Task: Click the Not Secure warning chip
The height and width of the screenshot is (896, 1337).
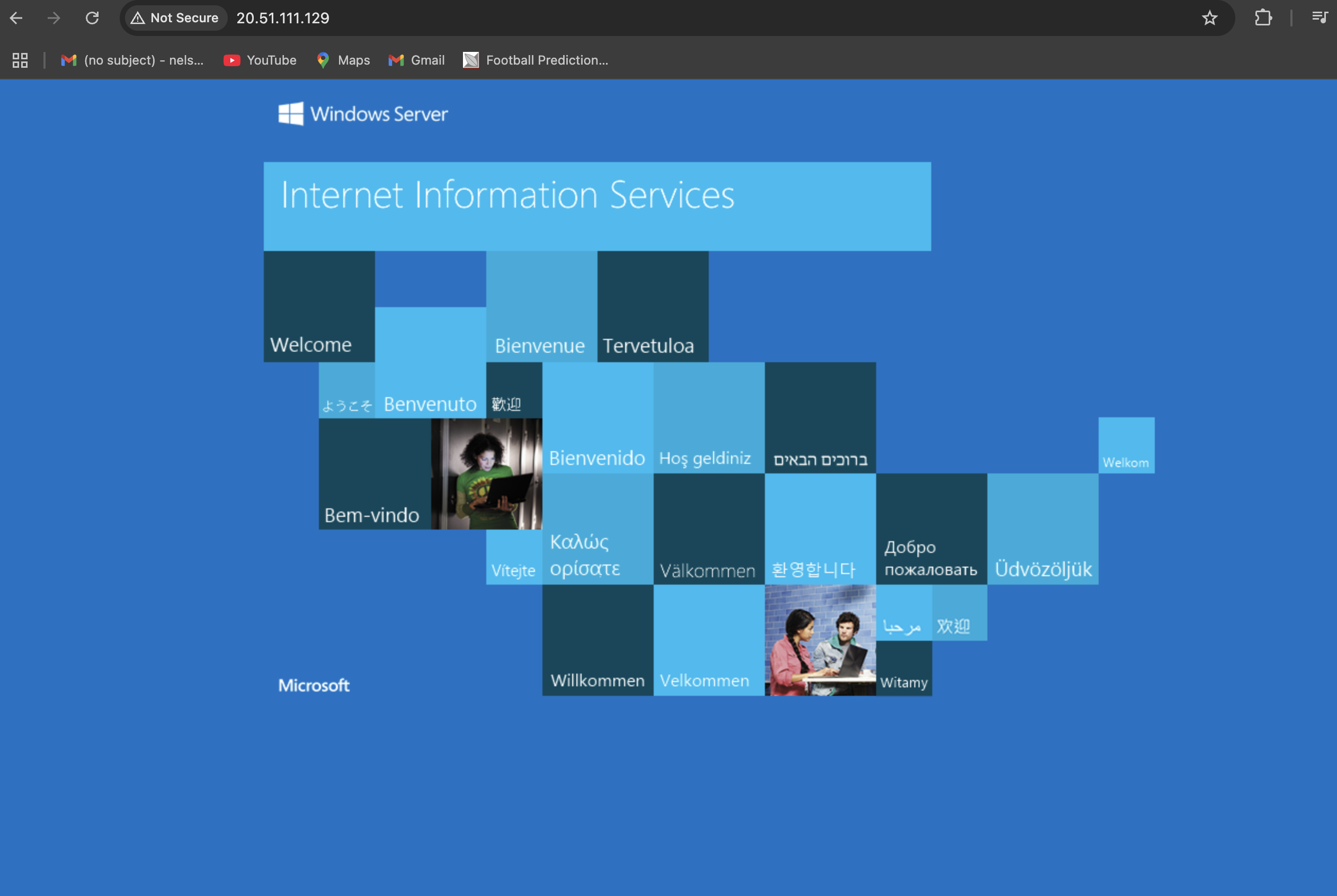Action: [175, 19]
